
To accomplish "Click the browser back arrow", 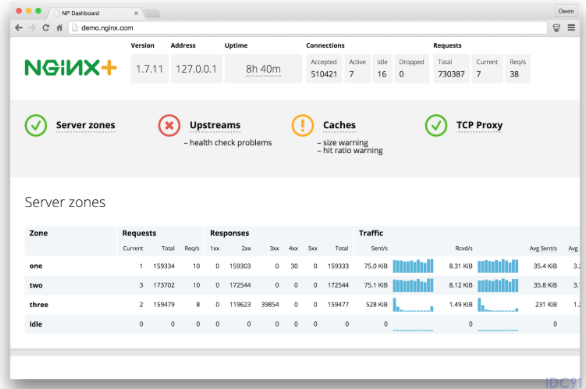I will pos(19,28).
